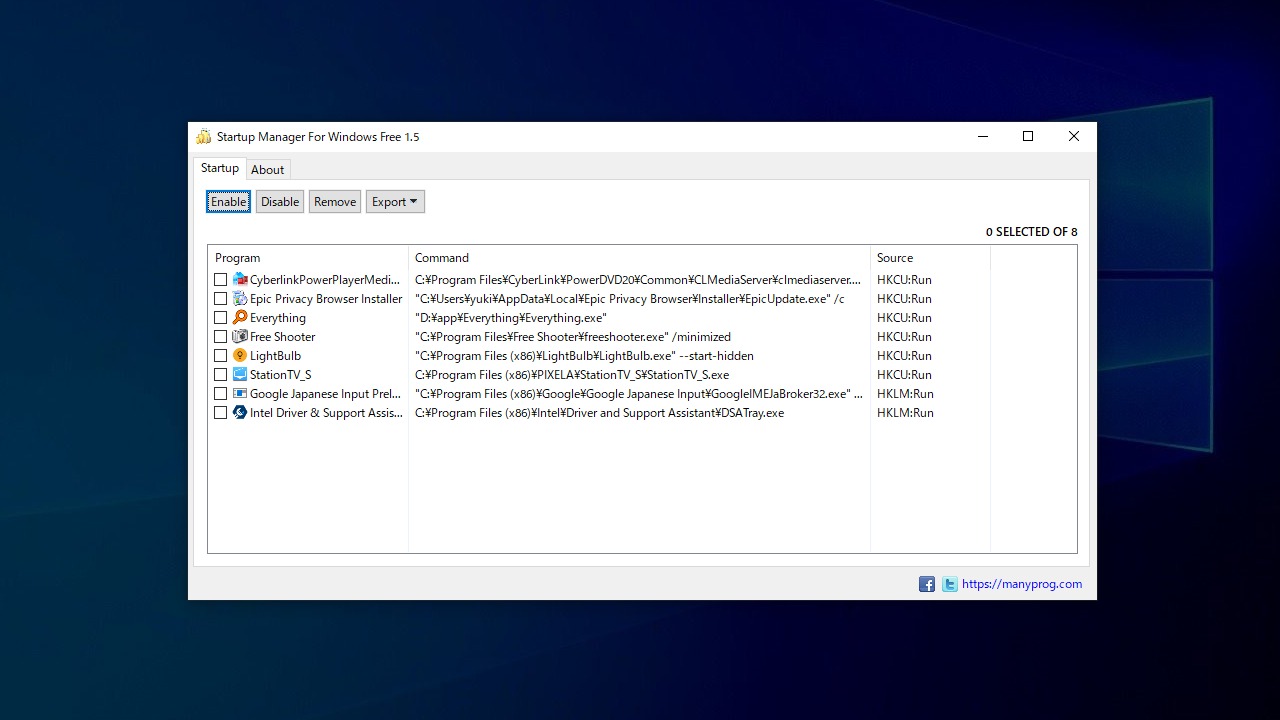
Task: Click the StationTV_S program icon
Action: pyautogui.click(x=240, y=375)
